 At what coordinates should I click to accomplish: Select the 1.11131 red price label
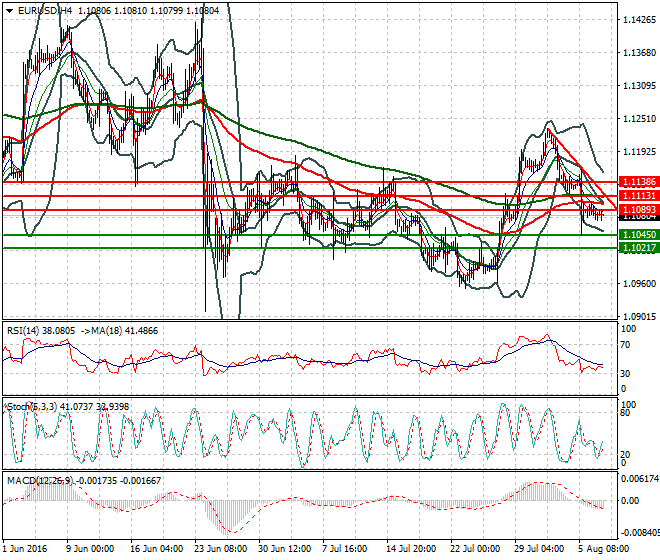click(638, 197)
